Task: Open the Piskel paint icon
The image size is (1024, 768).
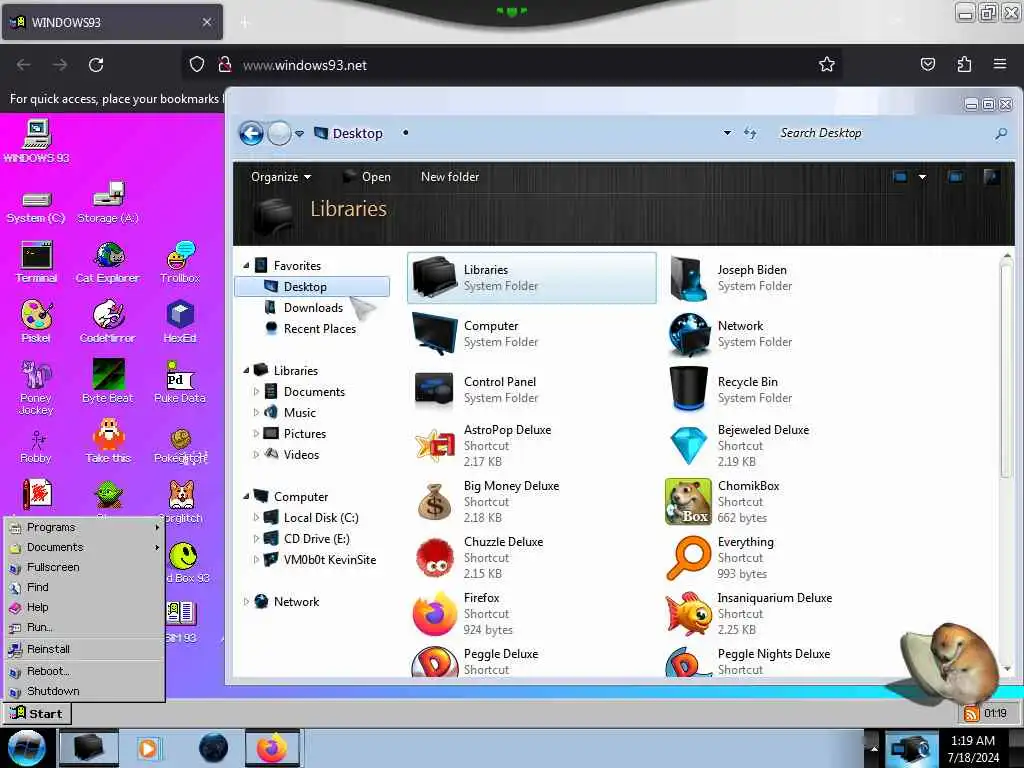Action: click(x=36, y=321)
